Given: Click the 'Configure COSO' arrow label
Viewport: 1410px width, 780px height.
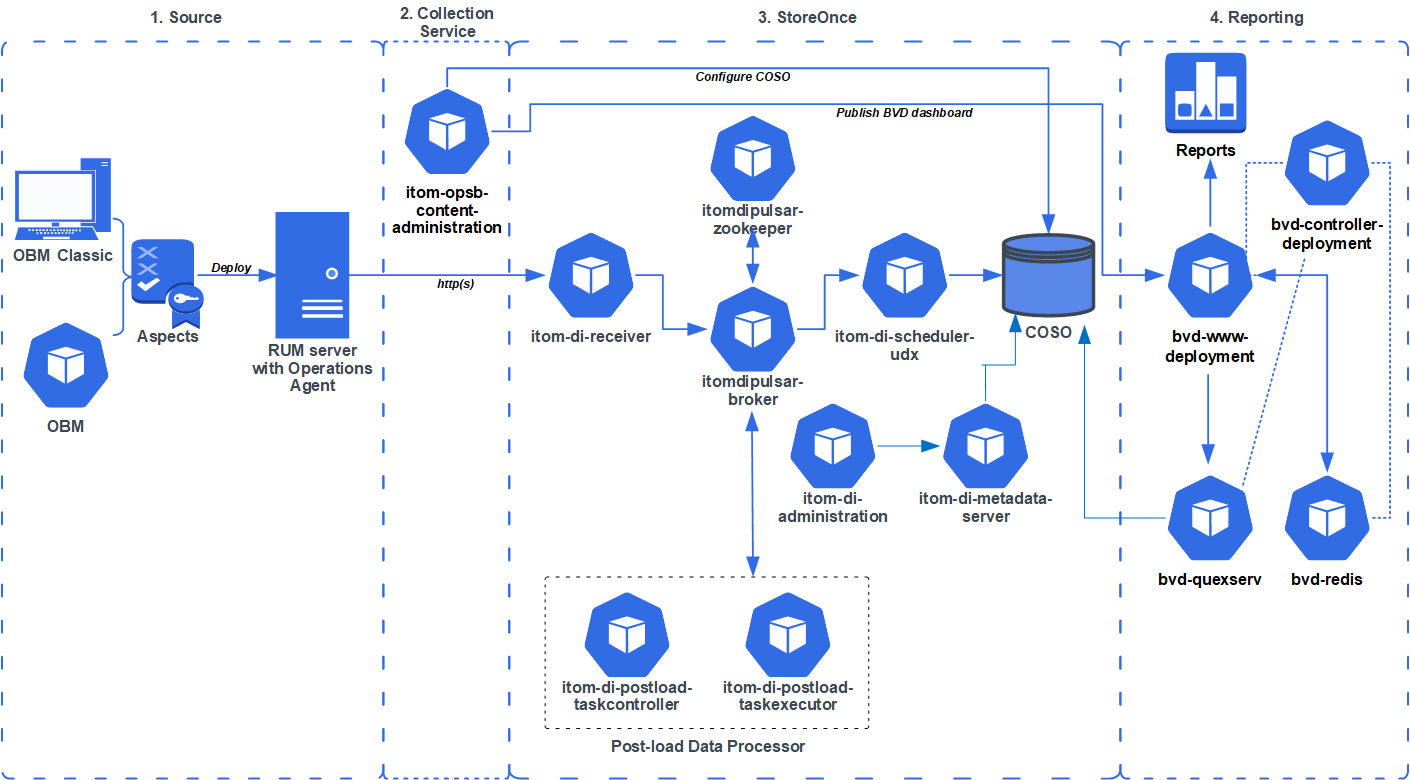Looking at the screenshot, I should coord(743,76).
